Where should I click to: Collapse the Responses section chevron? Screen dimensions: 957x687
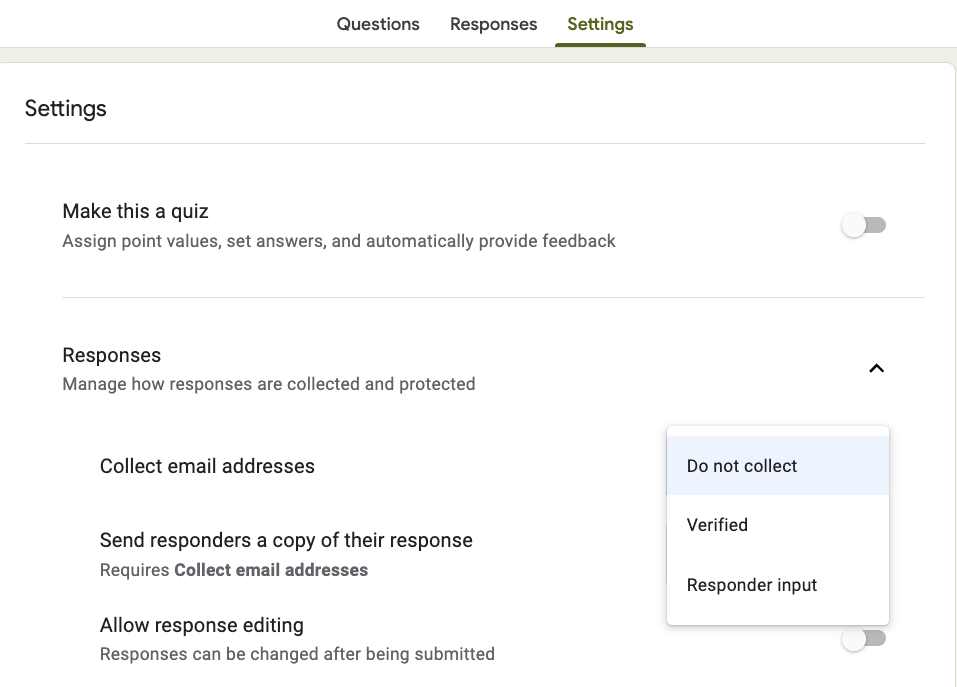point(876,369)
